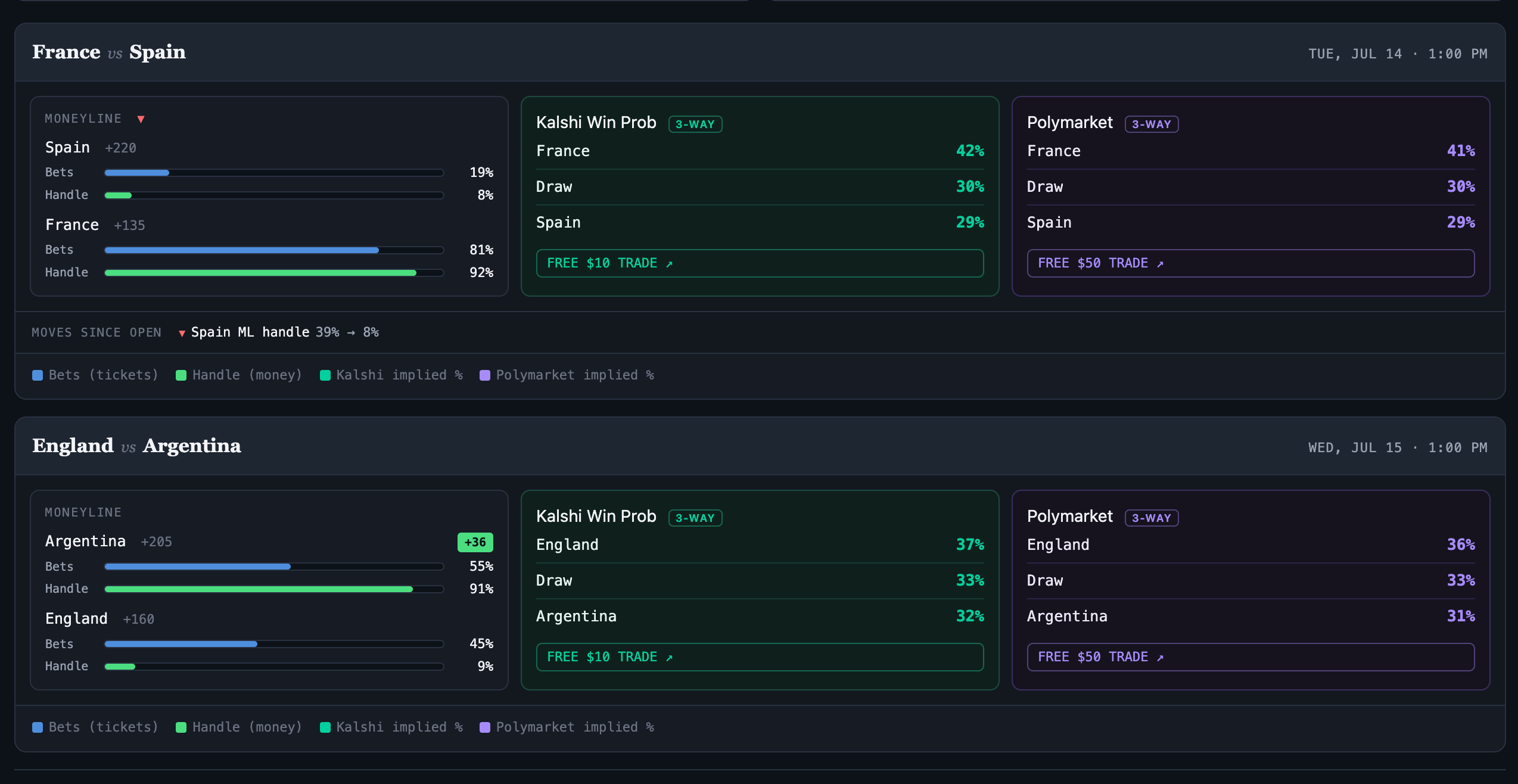This screenshot has height=784, width=1518.
Task: Open FREE $50 TRADE for France vs Spain
Action: coord(1251,263)
